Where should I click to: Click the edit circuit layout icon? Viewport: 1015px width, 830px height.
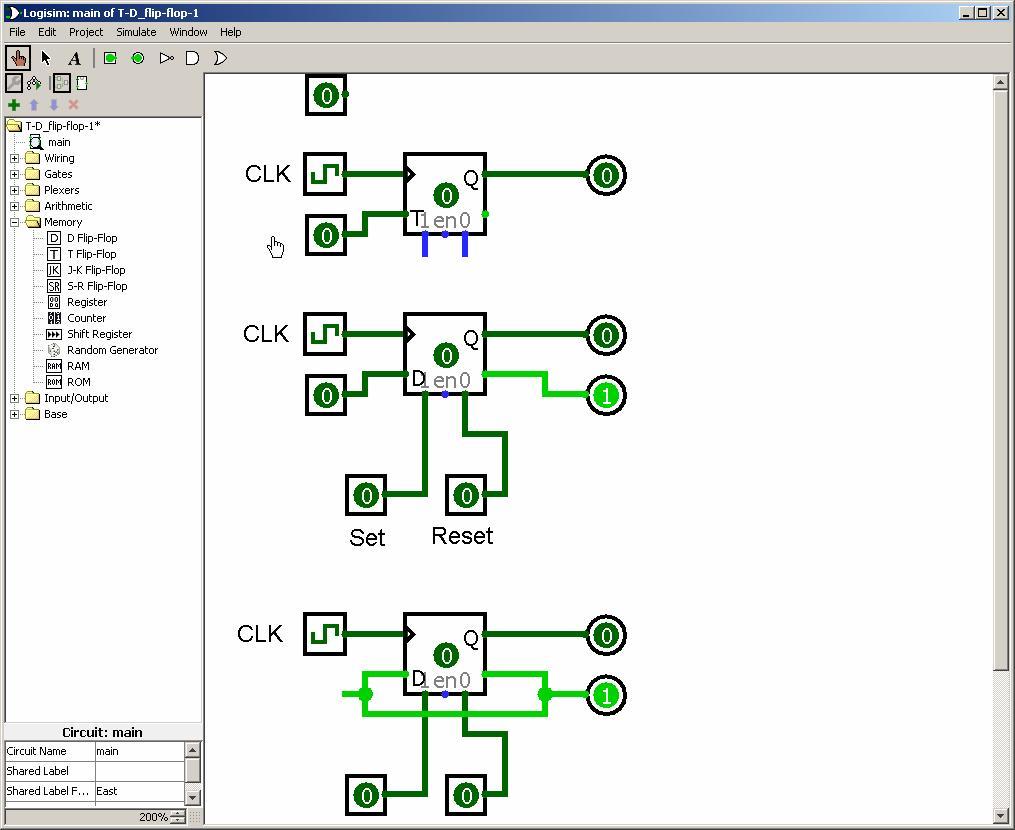point(61,83)
